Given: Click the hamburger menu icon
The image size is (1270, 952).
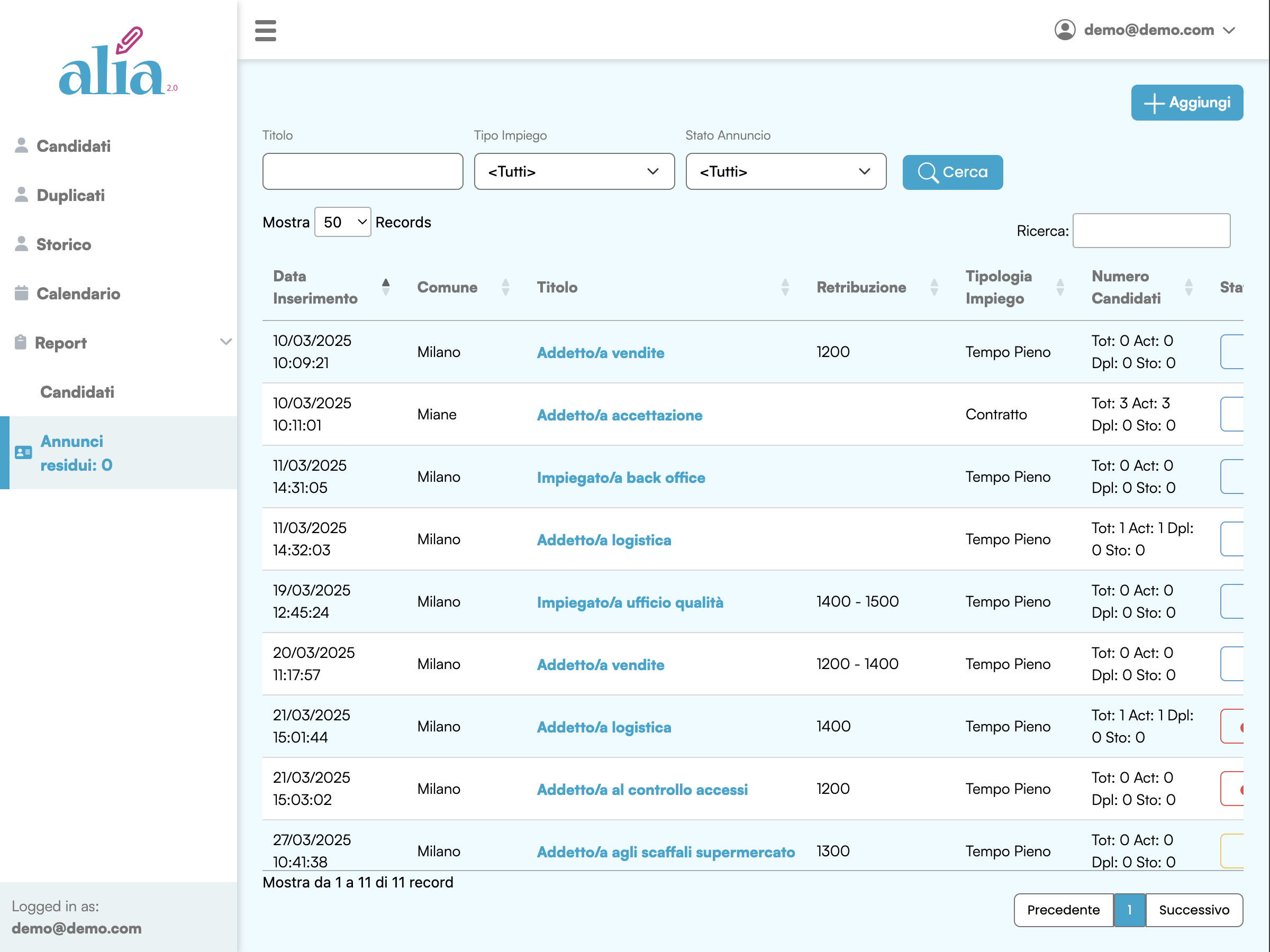Looking at the screenshot, I should (265, 31).
